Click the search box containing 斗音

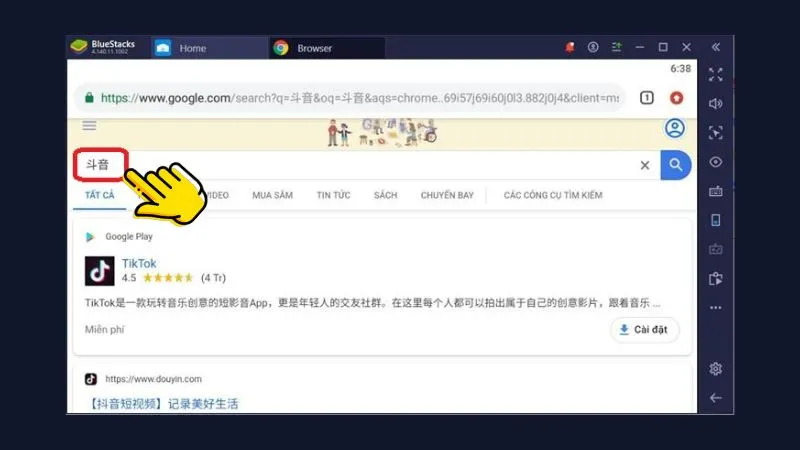point(366,165)
